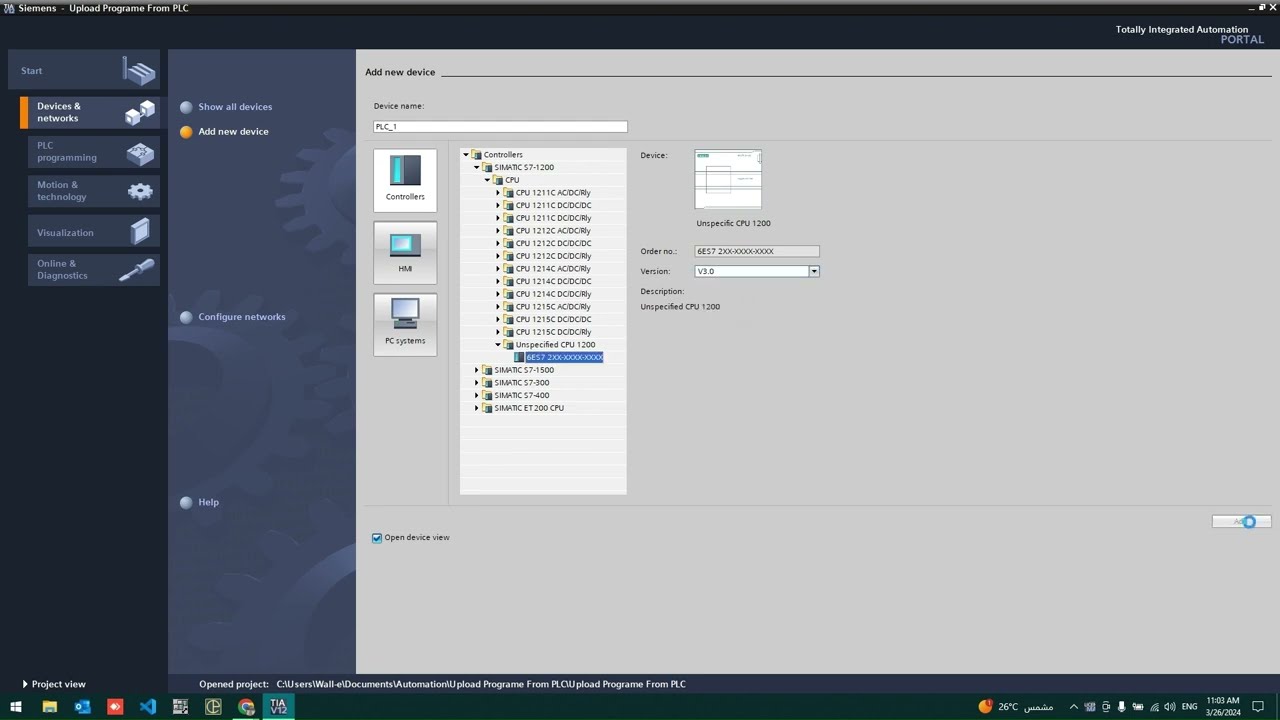The width and height of the screenshot is (1280, 720).
Task: Open Motion & technology portal
Action: (93, 191)
